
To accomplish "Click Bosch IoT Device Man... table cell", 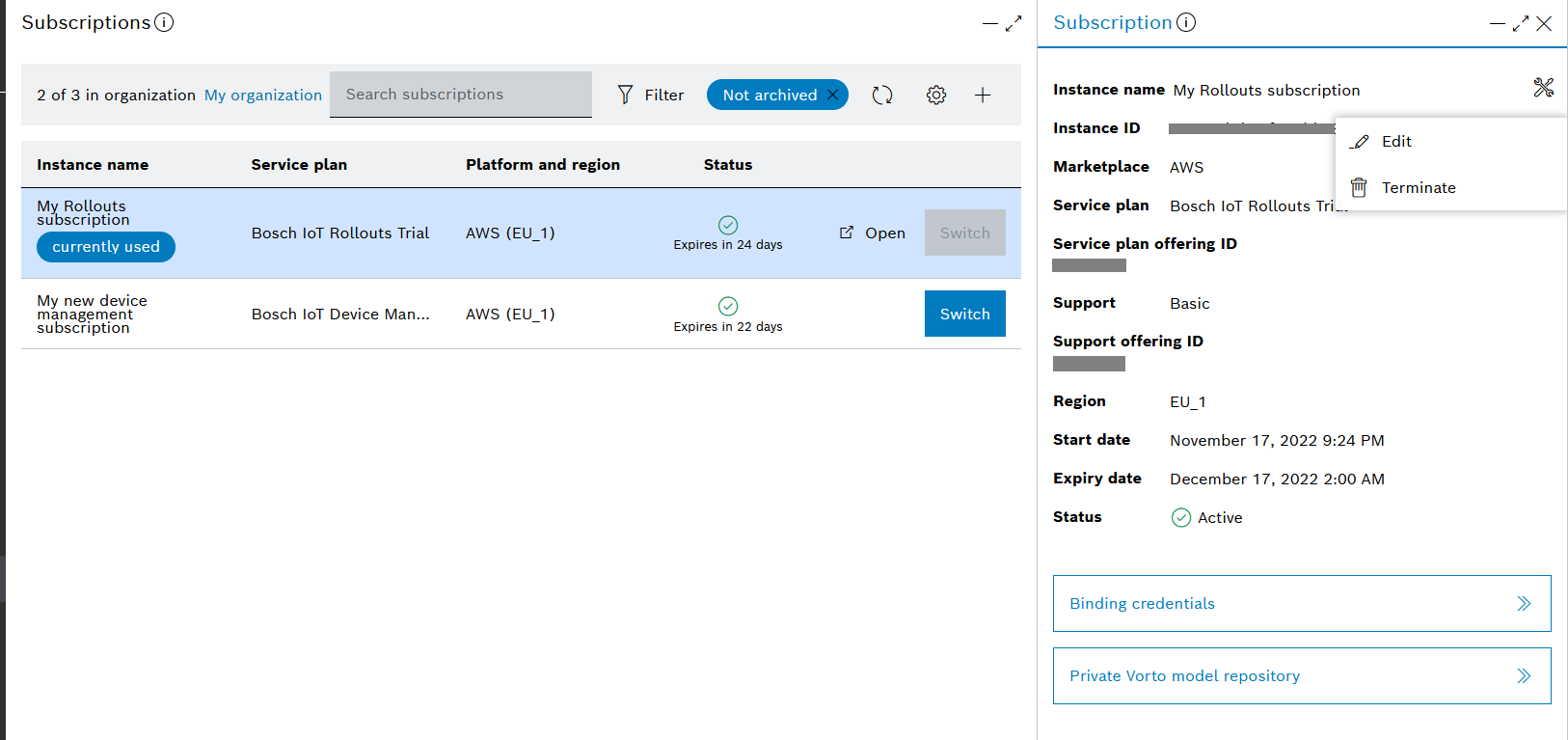I will tap(340, 314).
